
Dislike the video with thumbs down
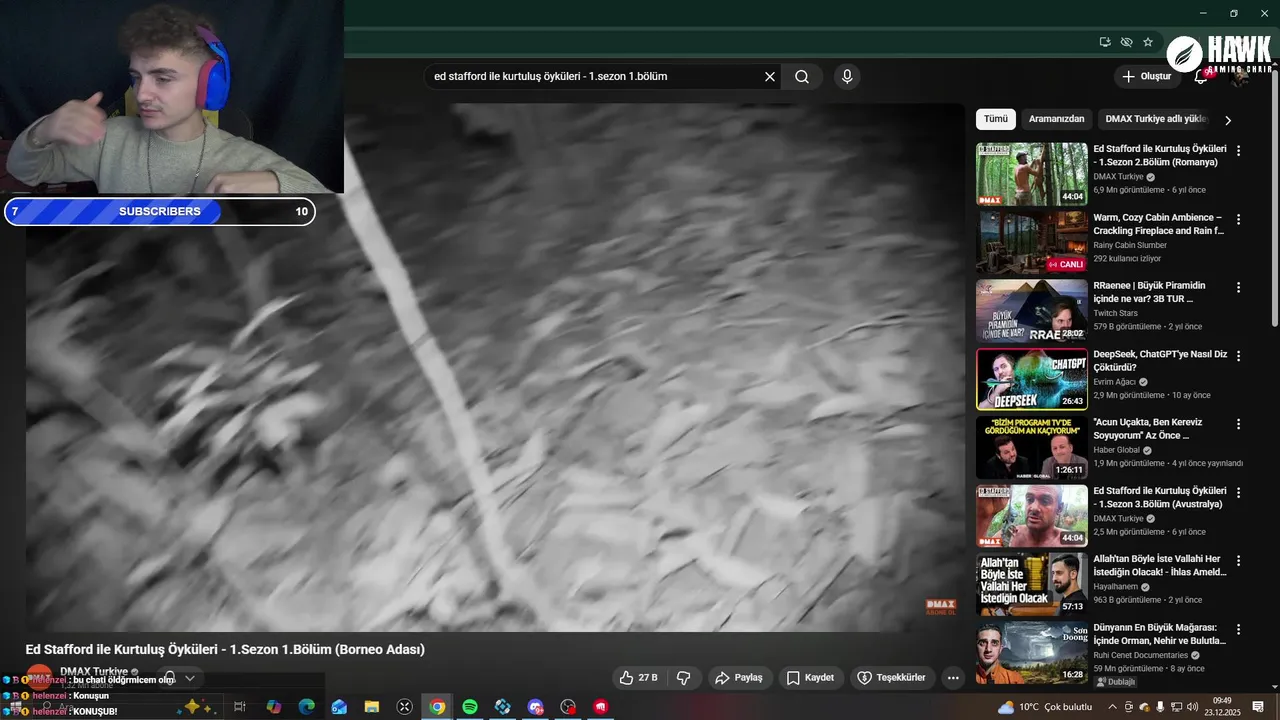684,678
